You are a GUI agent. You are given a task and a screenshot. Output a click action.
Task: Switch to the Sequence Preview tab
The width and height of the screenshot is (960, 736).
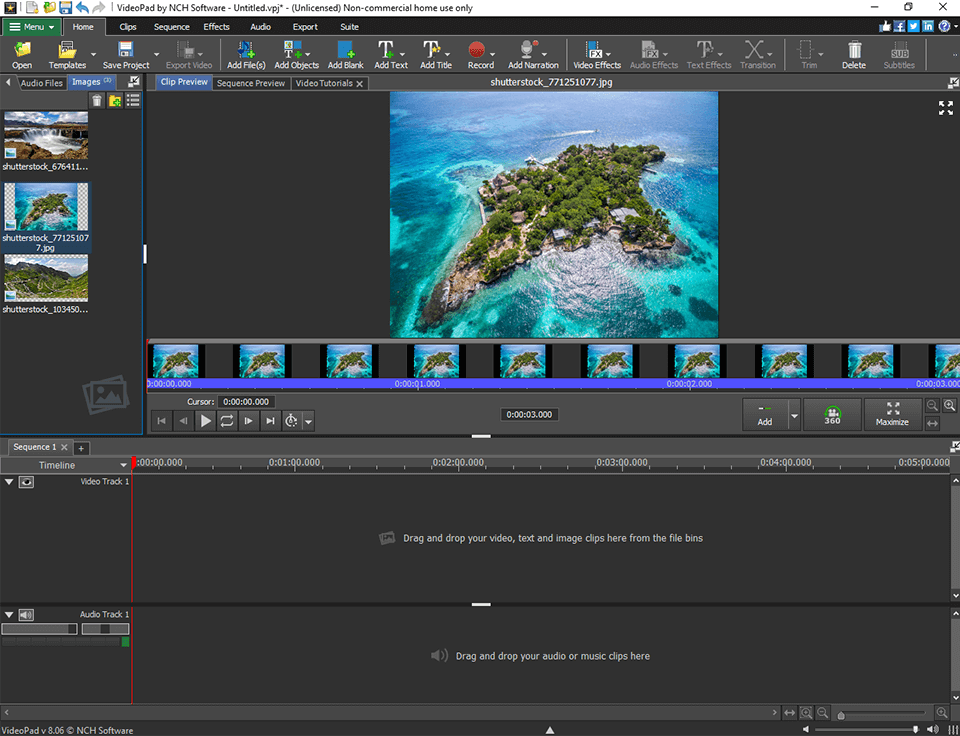click(x=251, y=83)
